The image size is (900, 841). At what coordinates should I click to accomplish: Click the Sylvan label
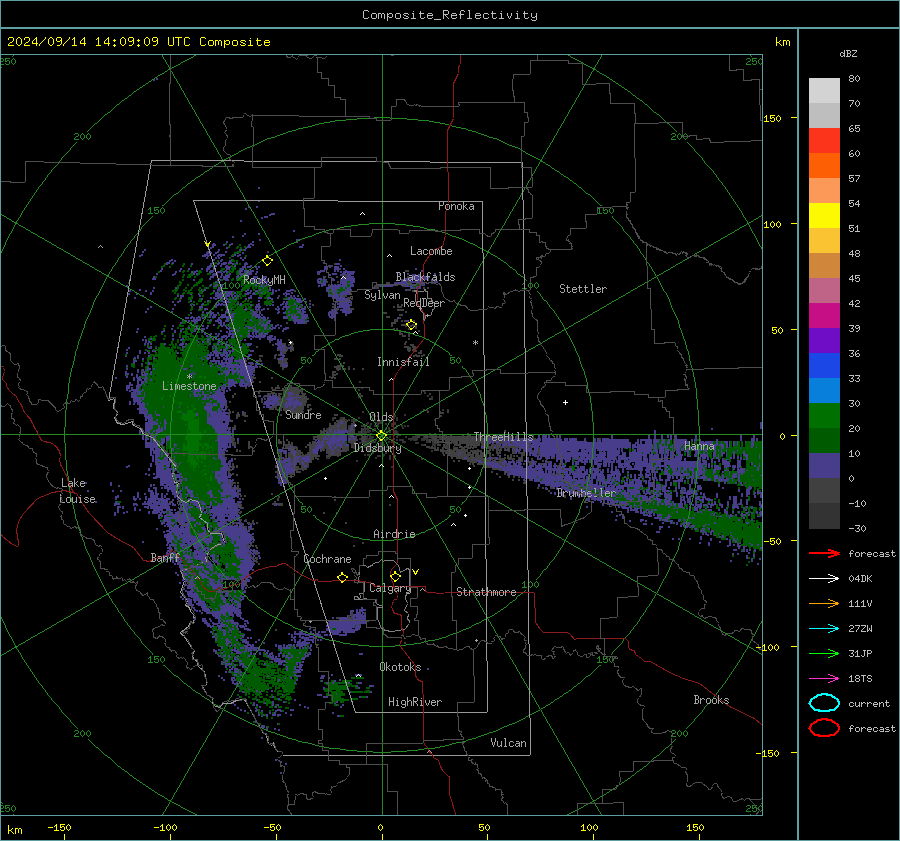tap(382, 295)
